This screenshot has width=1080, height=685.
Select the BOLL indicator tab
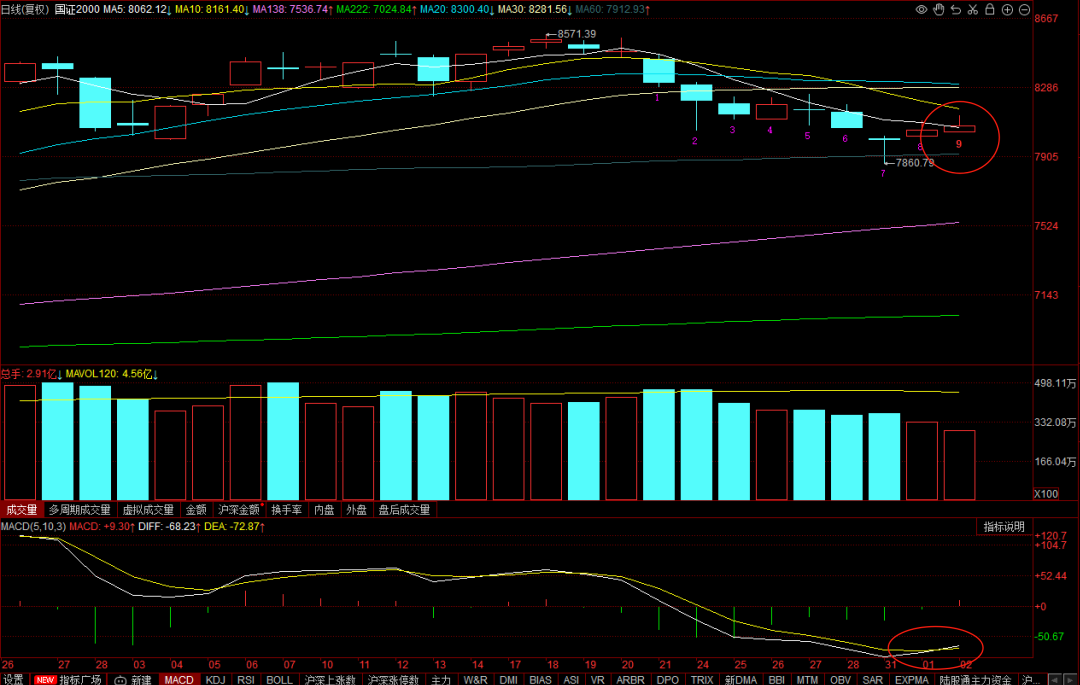(279, 679)
